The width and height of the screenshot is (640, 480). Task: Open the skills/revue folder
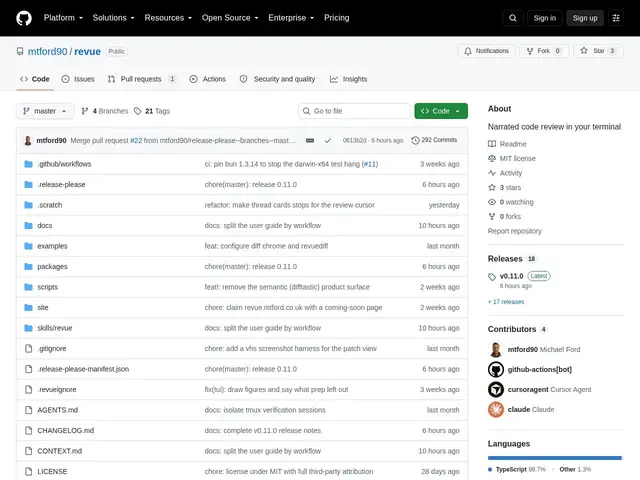pyautogui.click(x=55, y=328)
